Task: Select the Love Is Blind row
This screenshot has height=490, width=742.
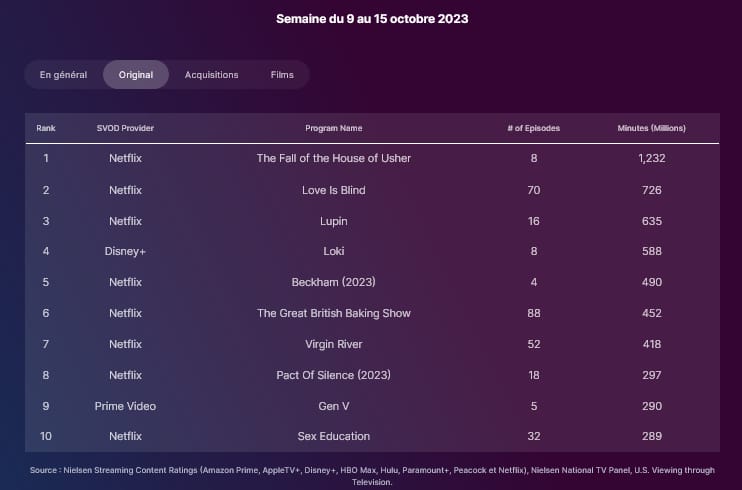Action: point(372,190)
